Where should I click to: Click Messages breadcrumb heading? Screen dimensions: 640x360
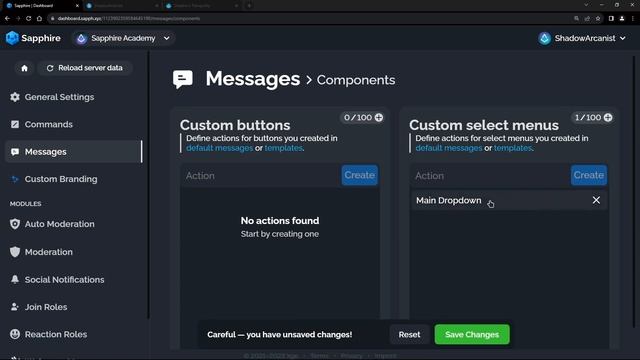[x=253, y=79]
